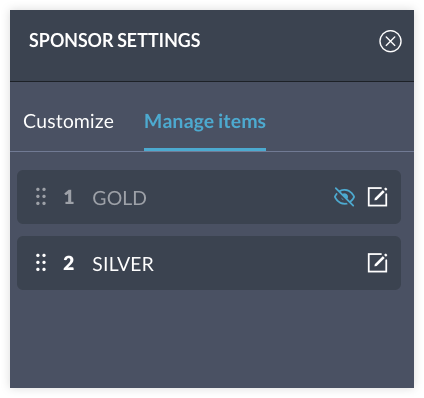The width and height of the screenshot is (424, 398).
Task: Switch to the Customize tab
Action: [68, 121]
